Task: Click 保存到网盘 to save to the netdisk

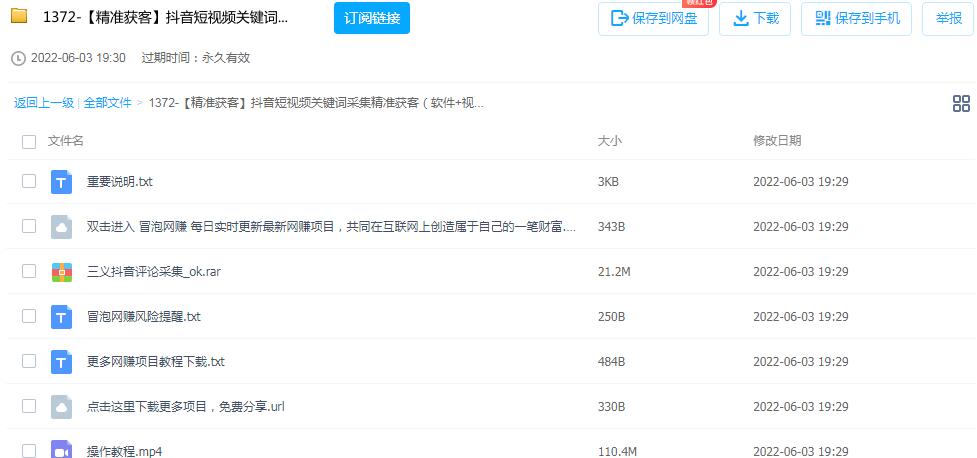Action: [x=653, y=19]
